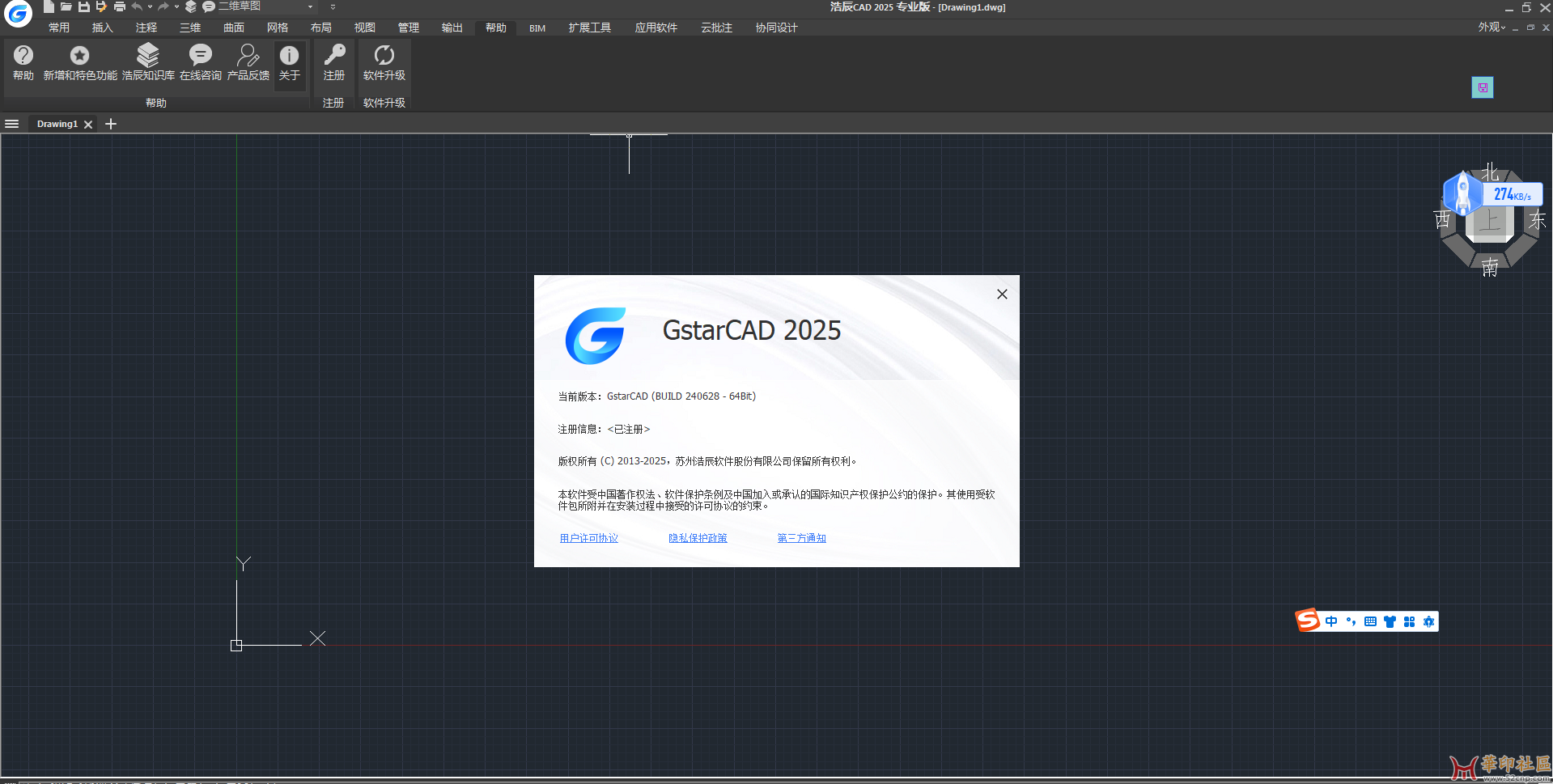The image size is (1553, 784).
Task: Click the speech bubble icon in quick access toolbar
Action: (208, 6)
